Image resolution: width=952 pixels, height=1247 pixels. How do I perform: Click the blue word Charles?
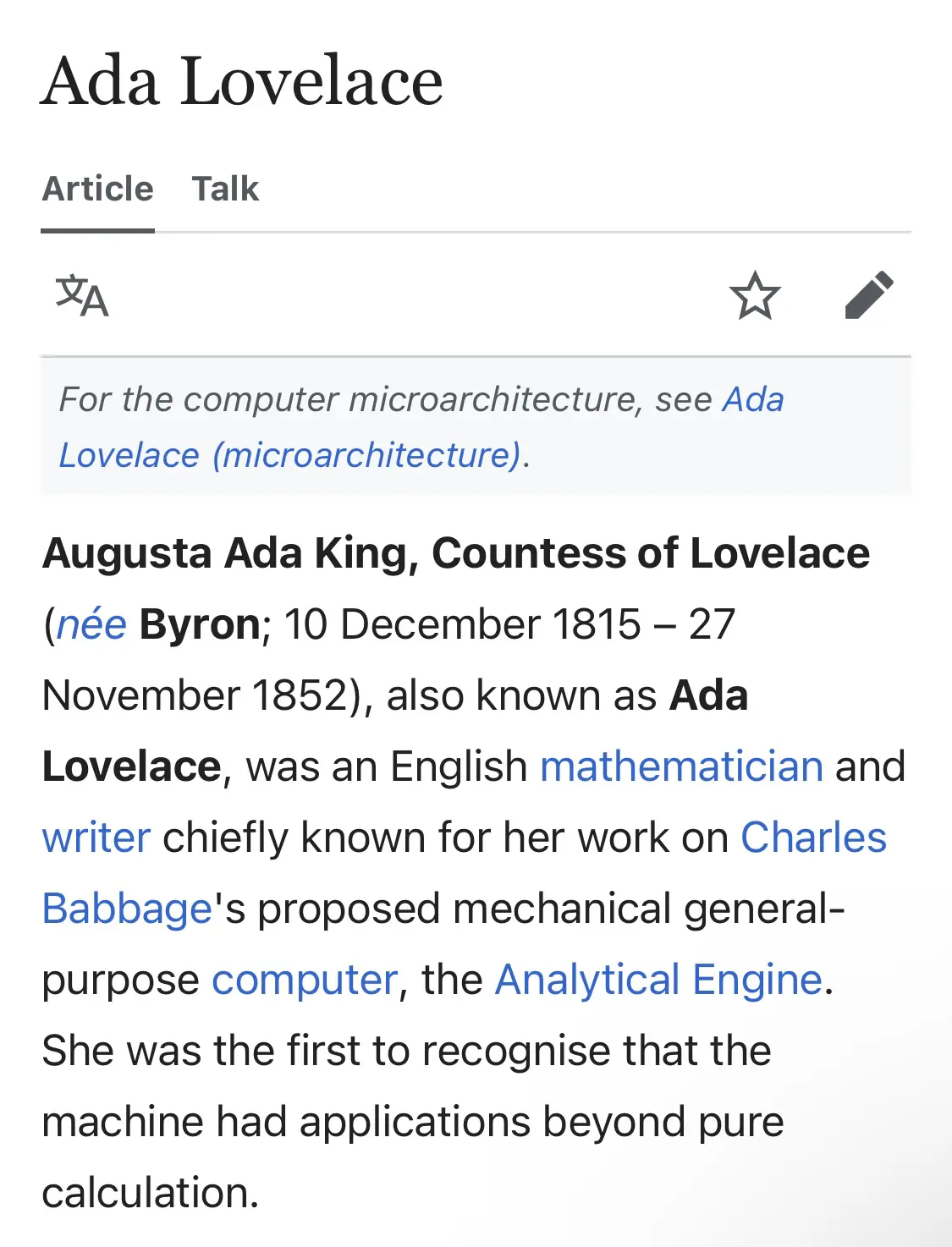[813, 838]
